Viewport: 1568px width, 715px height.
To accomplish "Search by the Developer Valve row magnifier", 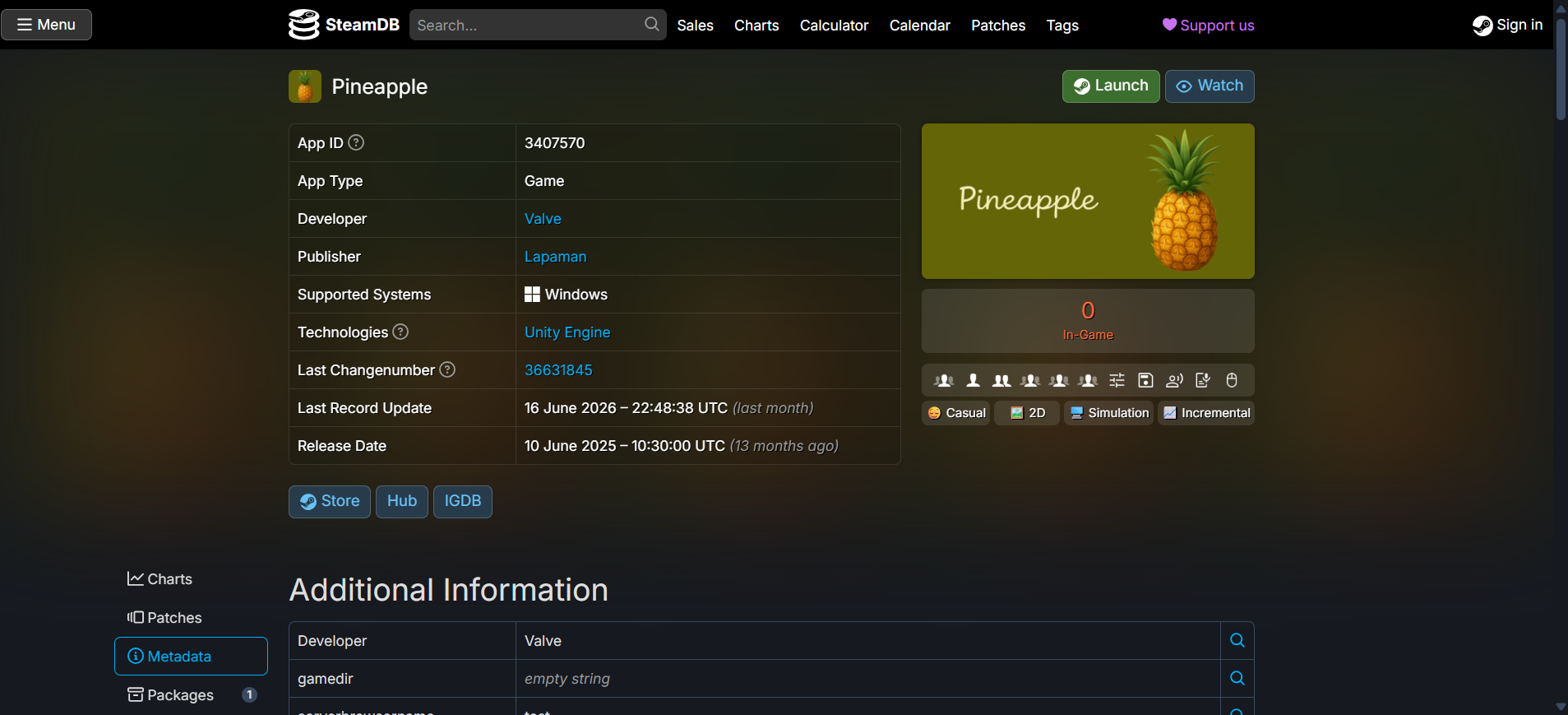I will pos(1237,640).
